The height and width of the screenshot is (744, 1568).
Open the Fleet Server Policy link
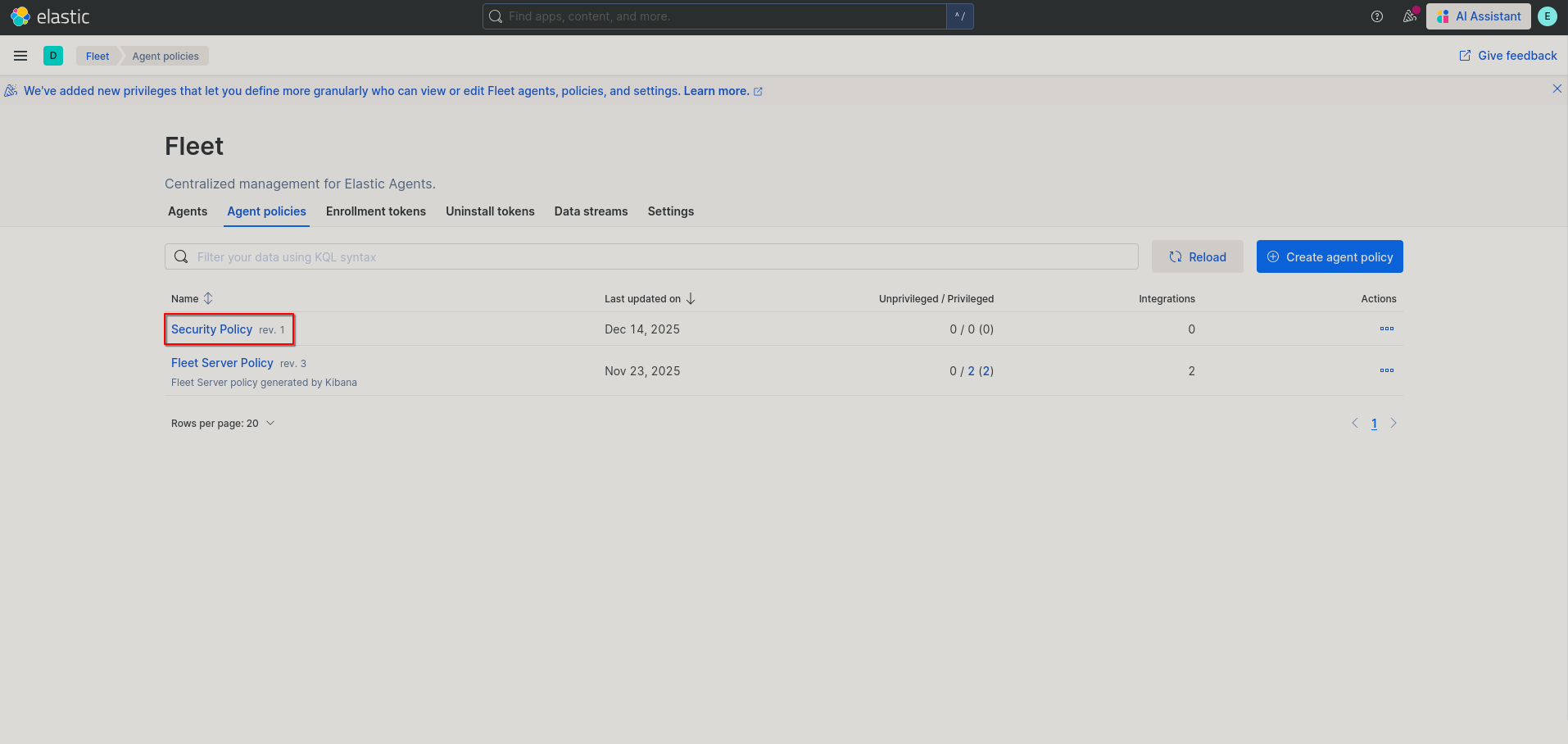point(222,363)
